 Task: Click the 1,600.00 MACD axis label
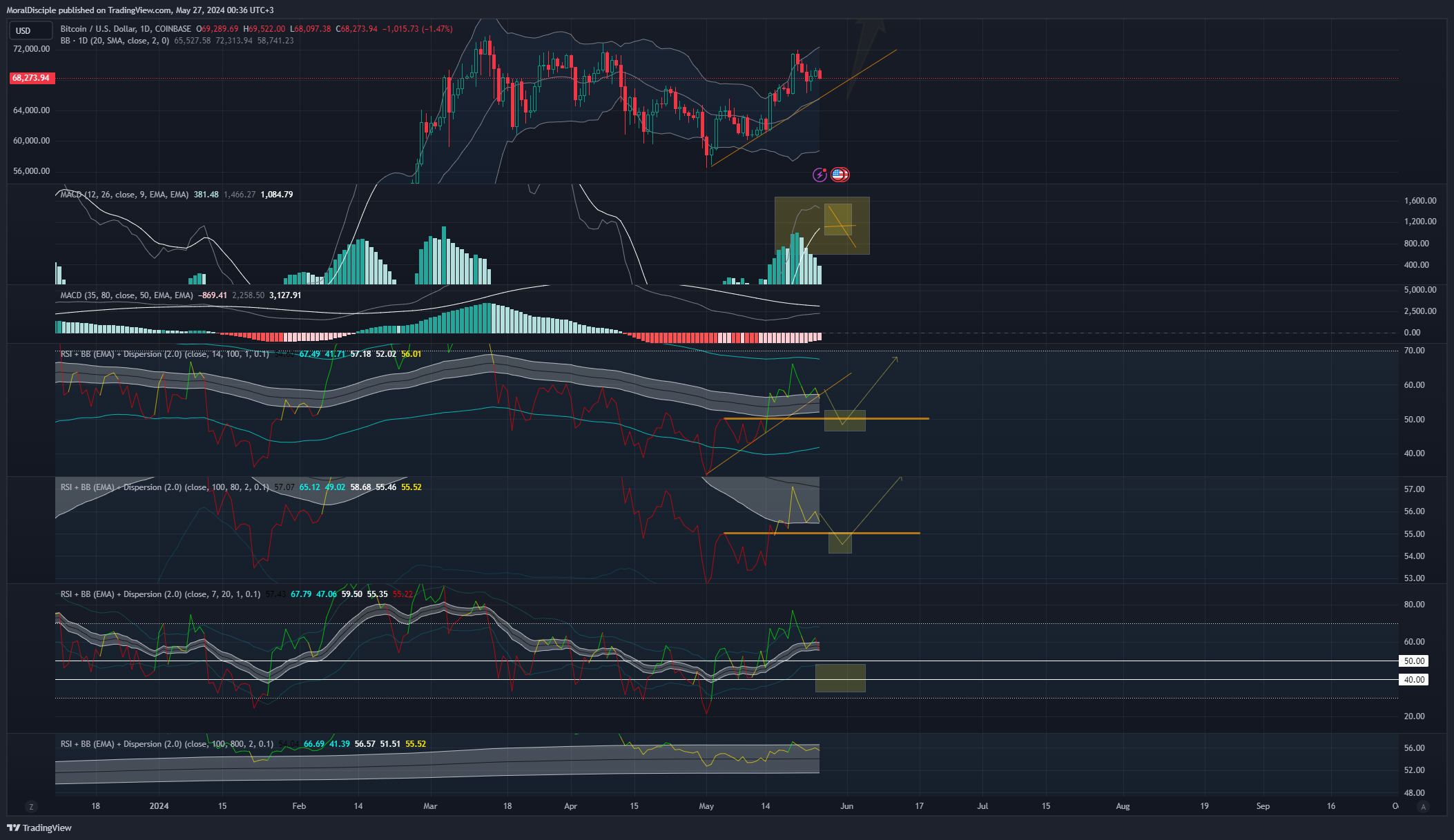tap(1420, 201)
